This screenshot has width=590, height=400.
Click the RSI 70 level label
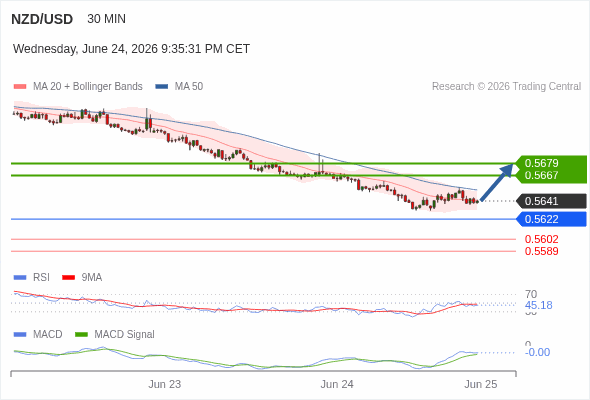click(x=531, y=294)
